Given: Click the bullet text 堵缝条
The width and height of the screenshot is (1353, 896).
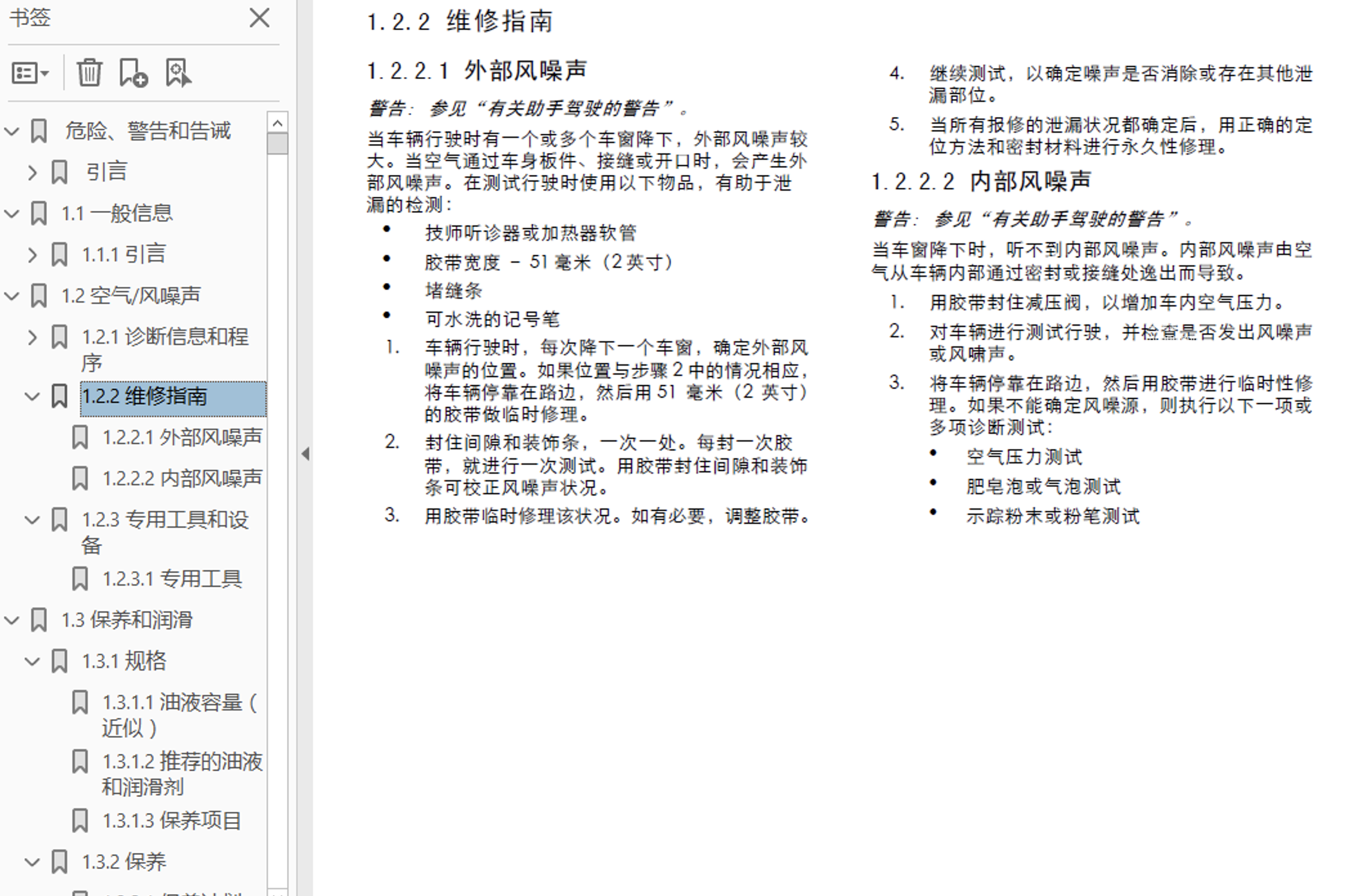Looking at the screenshot, I should [x=454, y=291].
